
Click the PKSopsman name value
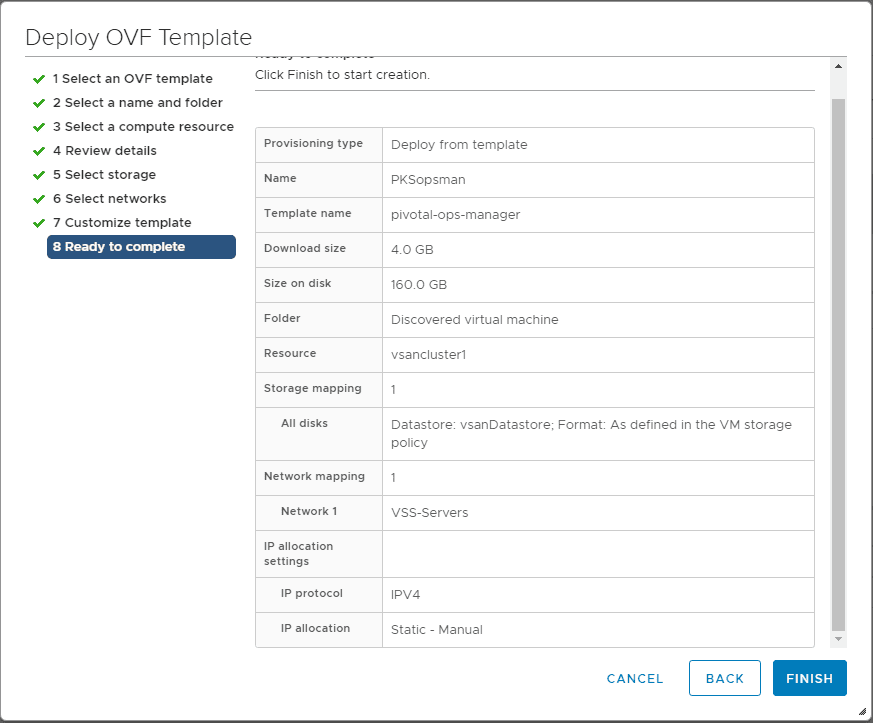pos(428,180)
